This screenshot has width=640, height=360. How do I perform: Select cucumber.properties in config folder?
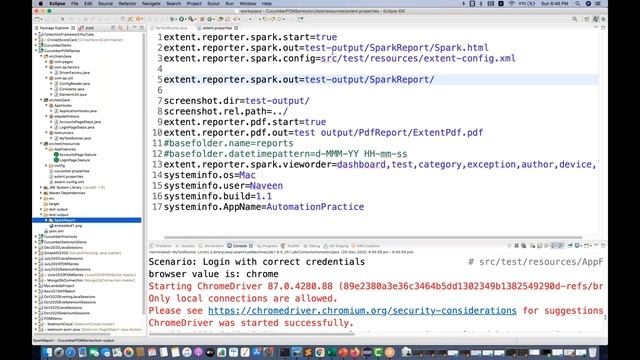pyautogui.click(x=71, y=171)
